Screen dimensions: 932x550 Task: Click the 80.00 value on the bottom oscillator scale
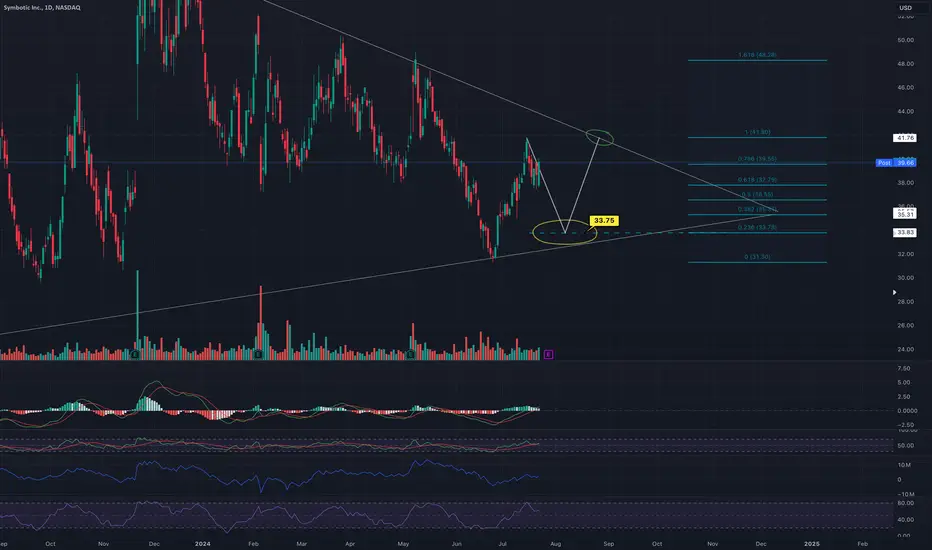(x=905, y=503)
